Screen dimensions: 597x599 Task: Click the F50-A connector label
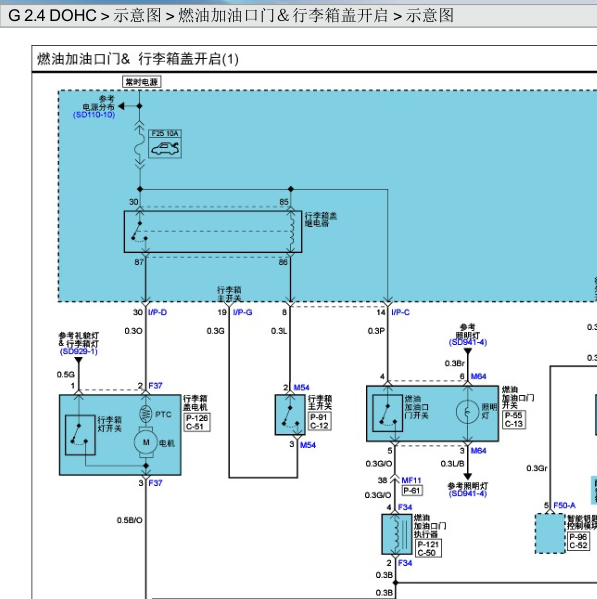(564, 505)
